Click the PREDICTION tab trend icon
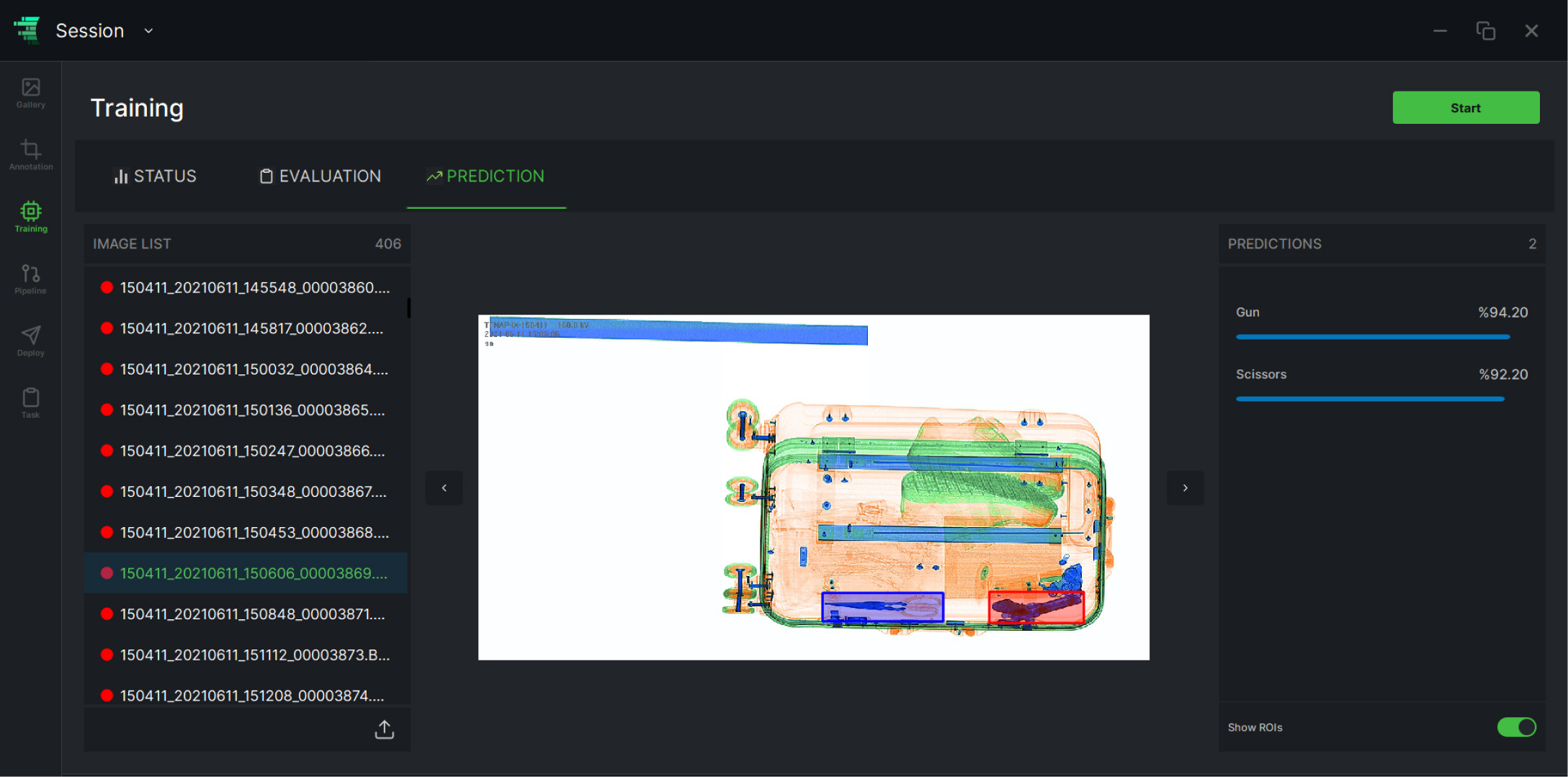 coord(434,176)
